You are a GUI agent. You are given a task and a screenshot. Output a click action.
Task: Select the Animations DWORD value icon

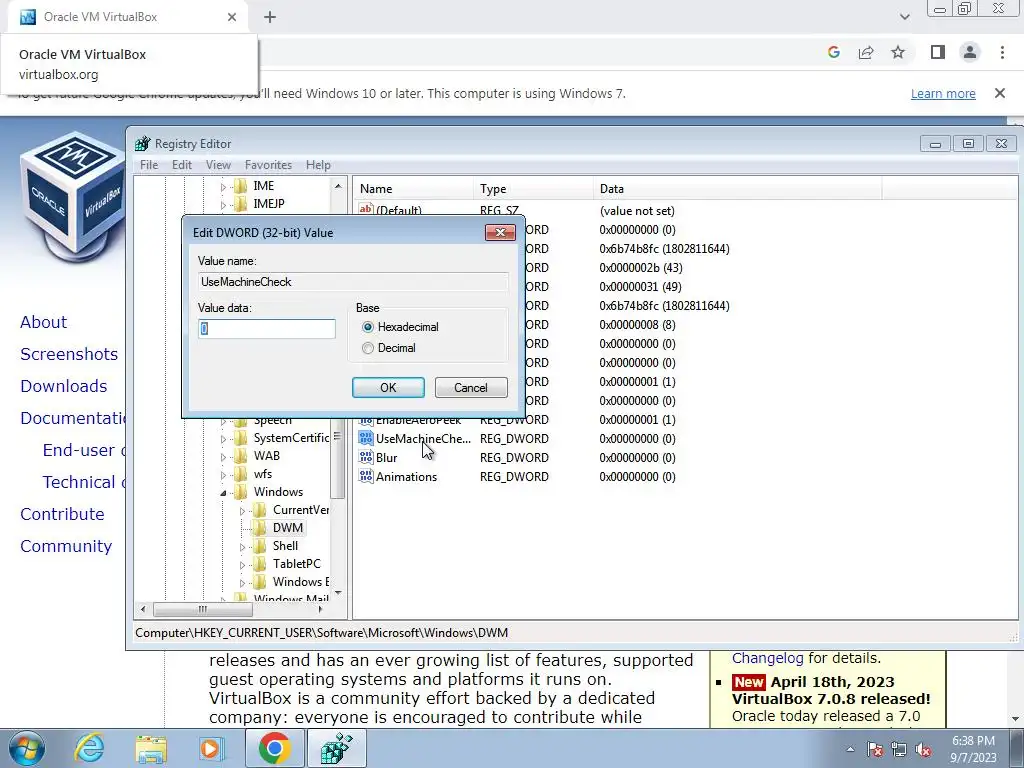click(366, 476)
